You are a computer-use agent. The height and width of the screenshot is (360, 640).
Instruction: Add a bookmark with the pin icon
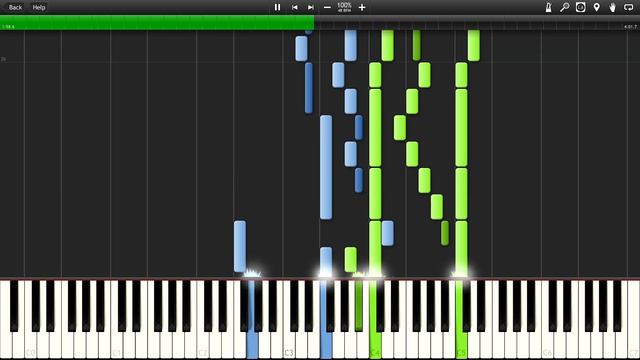[x=596, y=7]
